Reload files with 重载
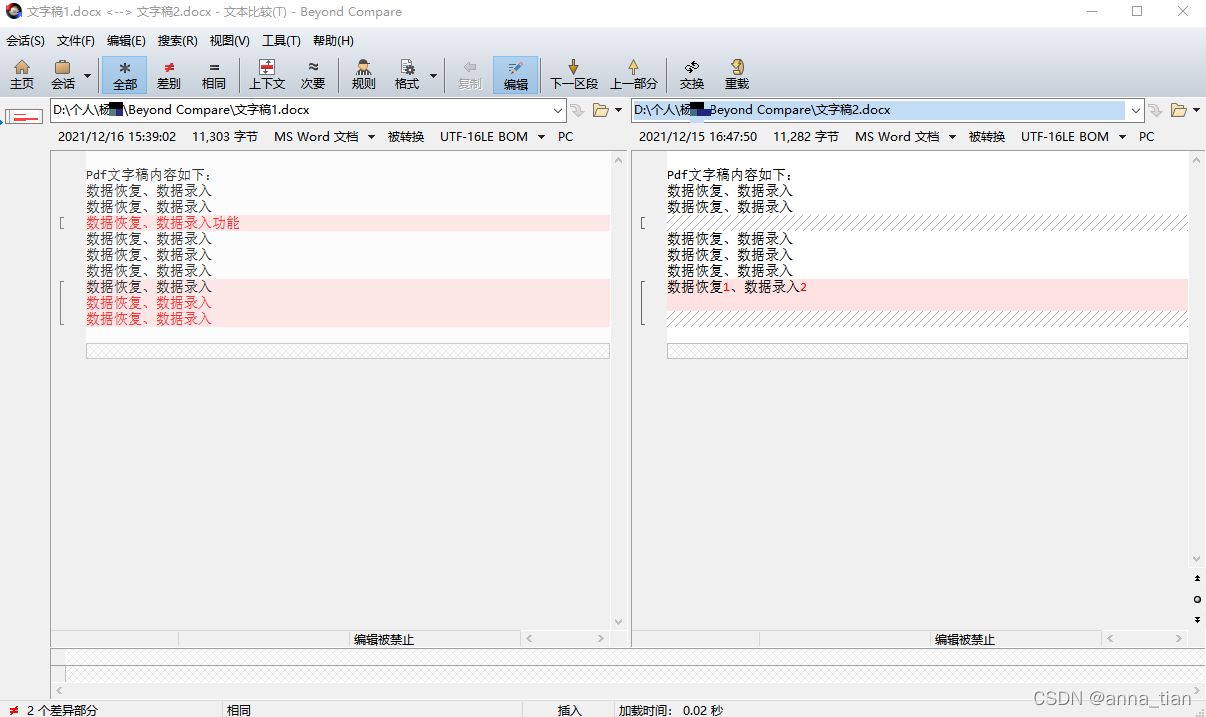 (x=737, y=75)
